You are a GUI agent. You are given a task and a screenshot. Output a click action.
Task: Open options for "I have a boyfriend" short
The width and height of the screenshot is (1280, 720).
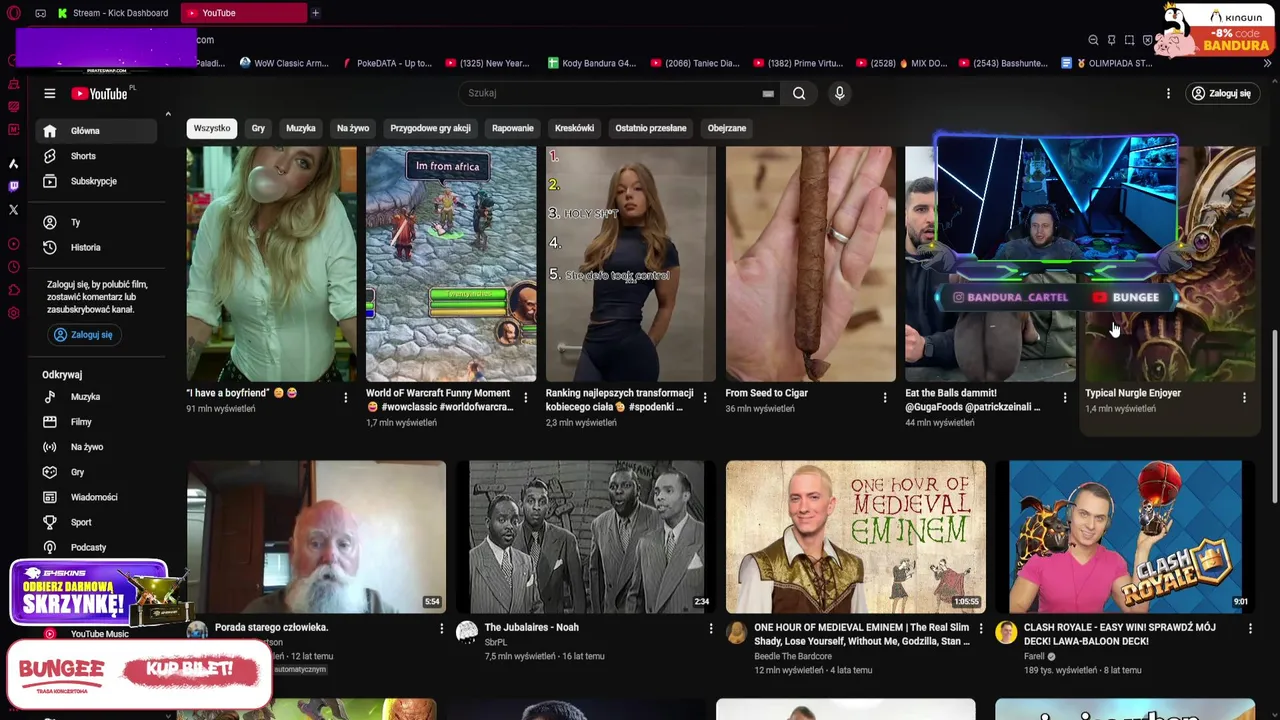click(346, 398)
